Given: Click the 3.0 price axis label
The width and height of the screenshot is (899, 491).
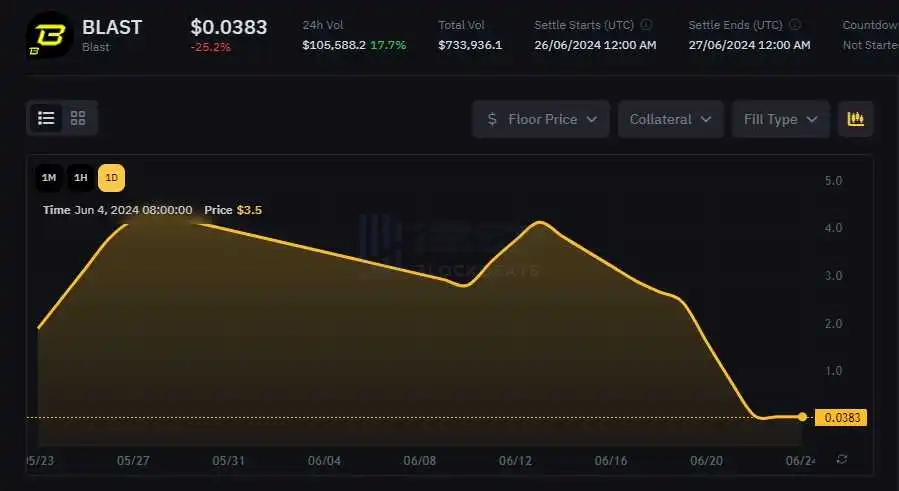Looking at the screenshot, I should point(833,276).
